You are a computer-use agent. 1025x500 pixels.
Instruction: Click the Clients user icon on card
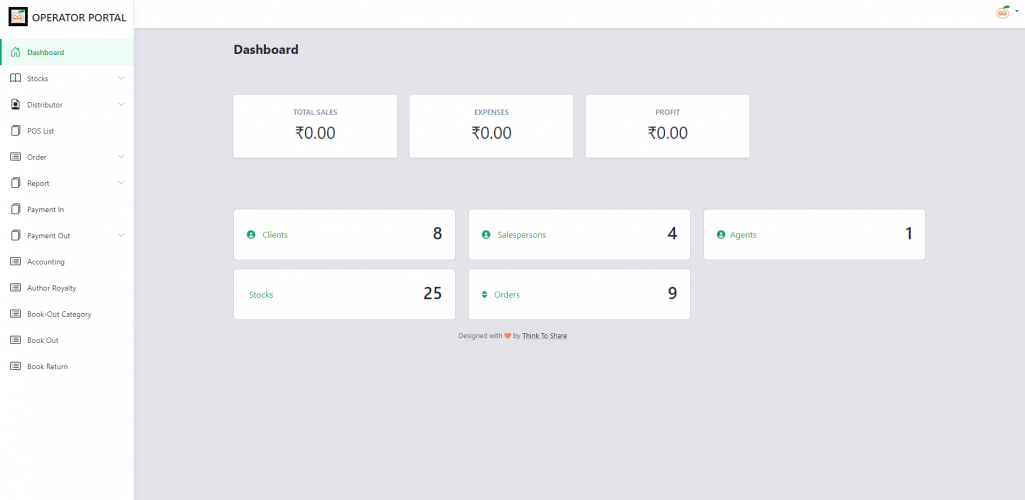point(251,235)
